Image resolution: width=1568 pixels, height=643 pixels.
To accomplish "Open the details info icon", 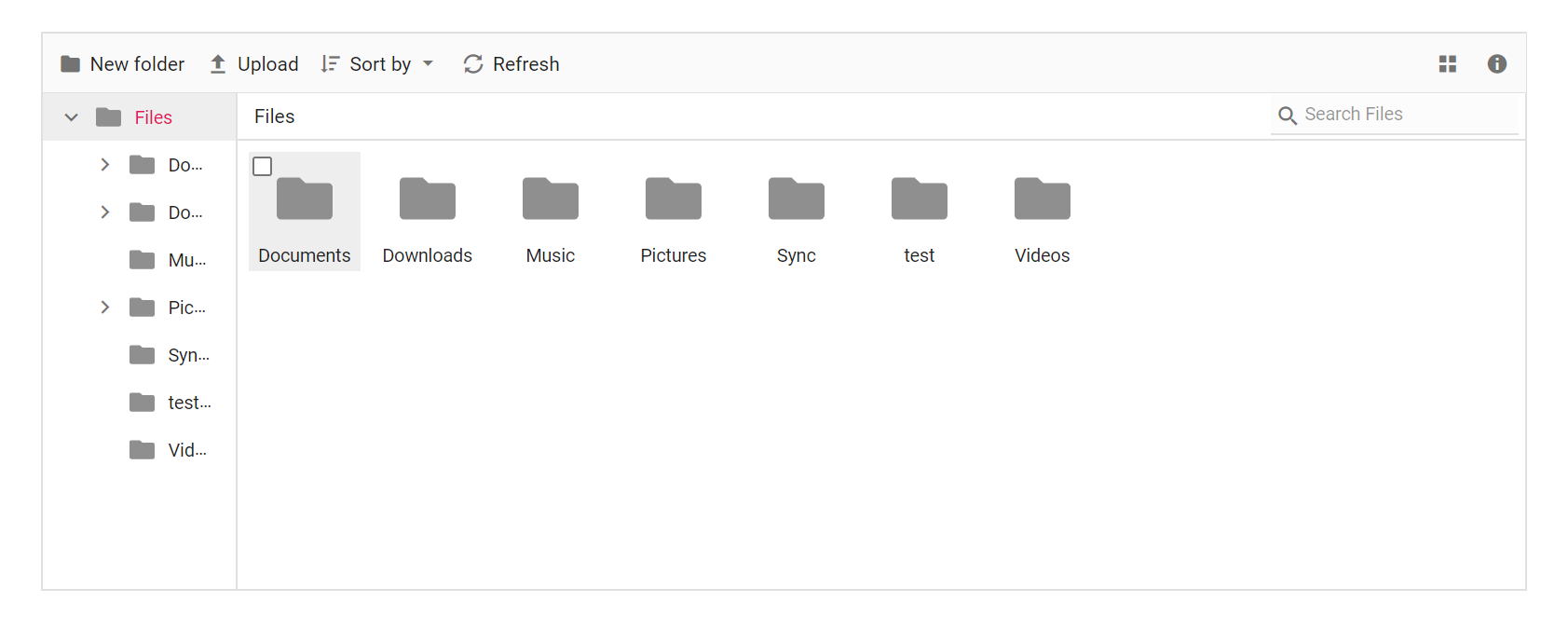I will 1497,64.
